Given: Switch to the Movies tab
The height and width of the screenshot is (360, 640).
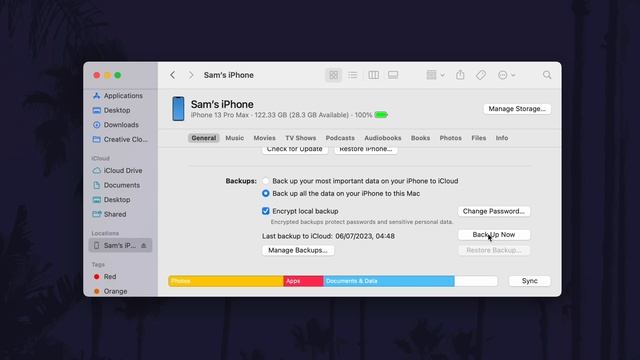Looking at the screenshot, I should click(x=264, y=138).
